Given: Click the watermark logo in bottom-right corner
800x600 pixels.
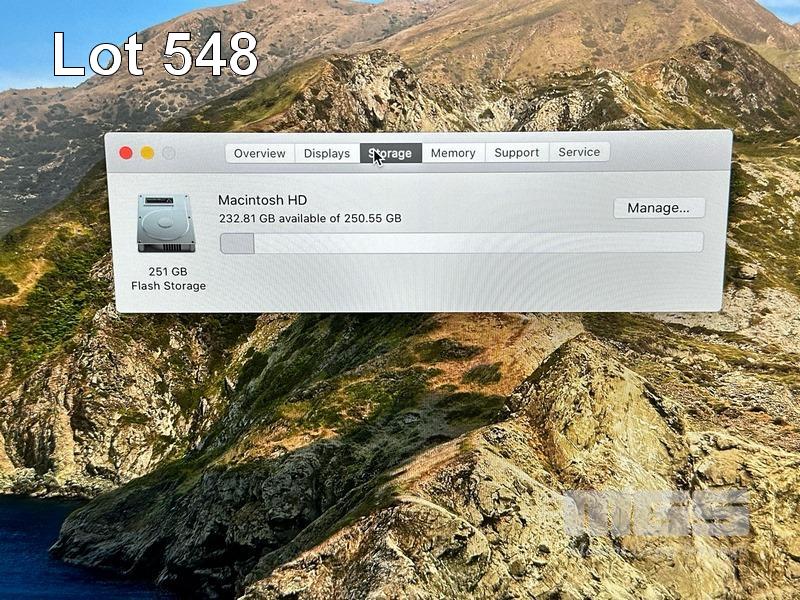Looking at the screenshot, I should tap(655, 512).
